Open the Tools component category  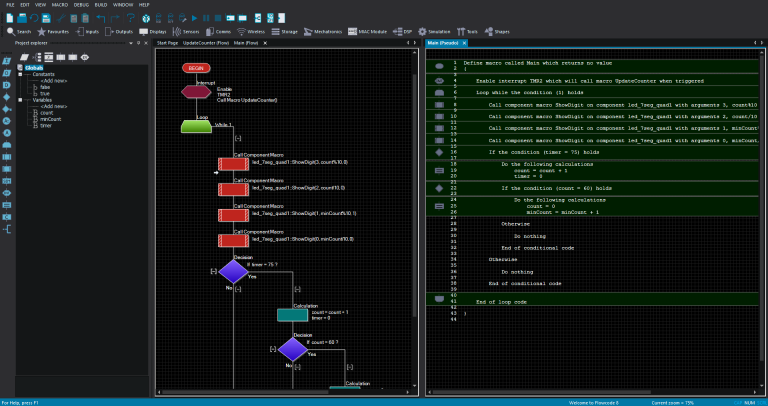click(x=467, y=31)
